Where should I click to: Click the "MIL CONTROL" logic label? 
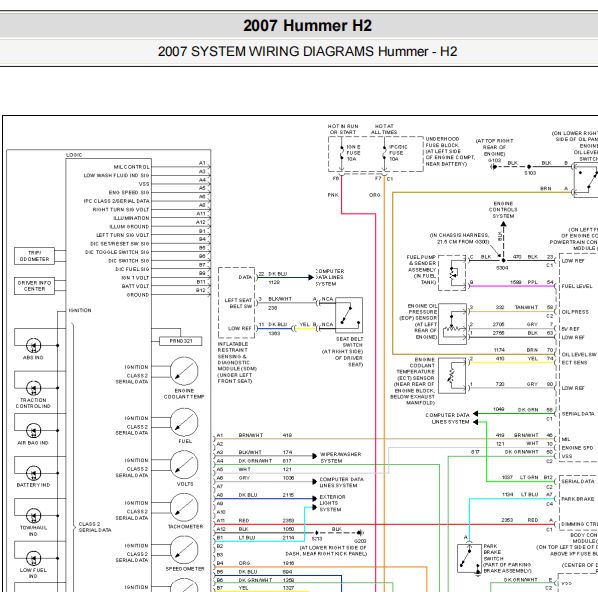tap(132, 167)
